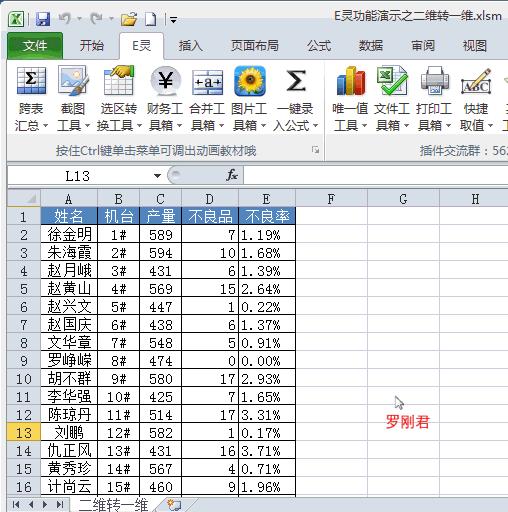
Task: Open the 页面布局 ribbon tab
Action: 255,46
